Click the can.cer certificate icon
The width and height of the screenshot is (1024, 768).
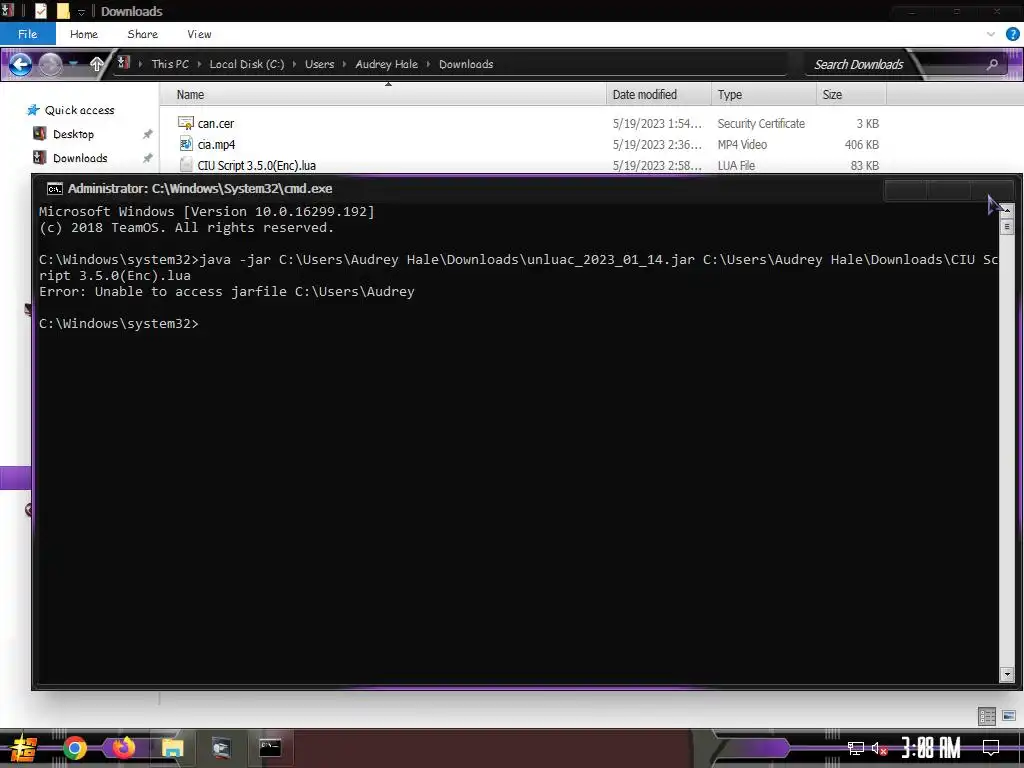pyautogui.click(x=186, y=123)
